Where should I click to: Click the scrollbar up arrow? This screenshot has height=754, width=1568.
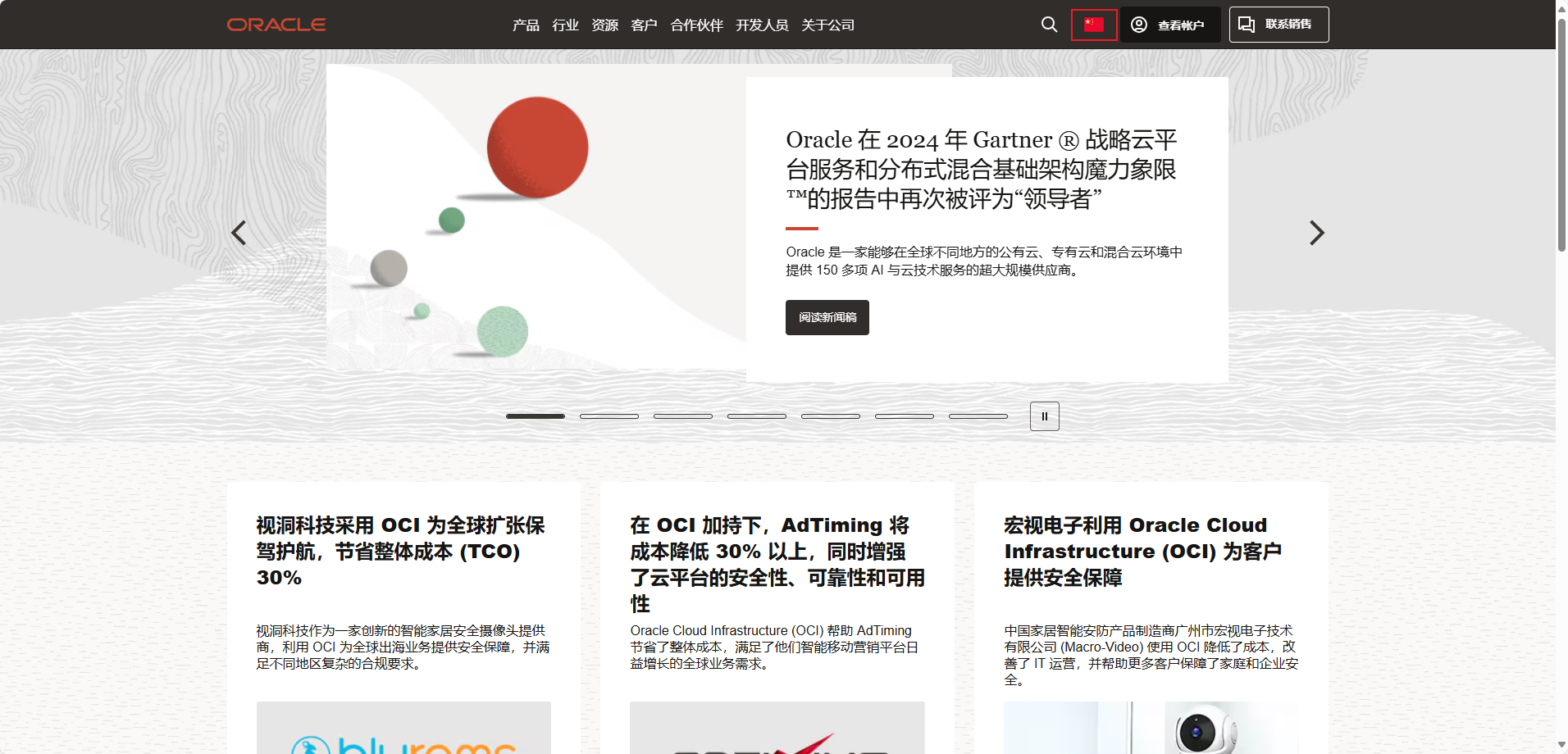pos(1561,7)
